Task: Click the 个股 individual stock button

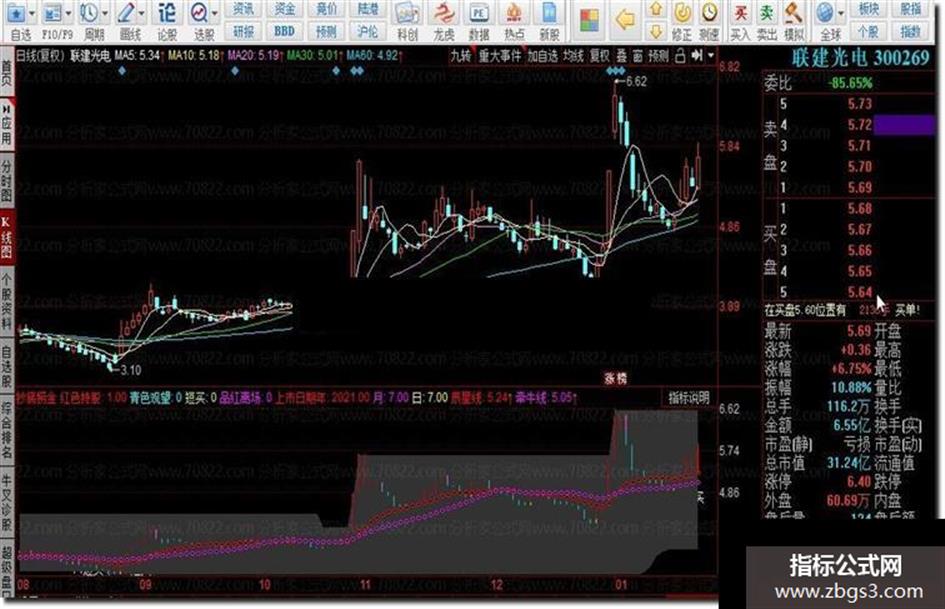Action: (868, 31)
